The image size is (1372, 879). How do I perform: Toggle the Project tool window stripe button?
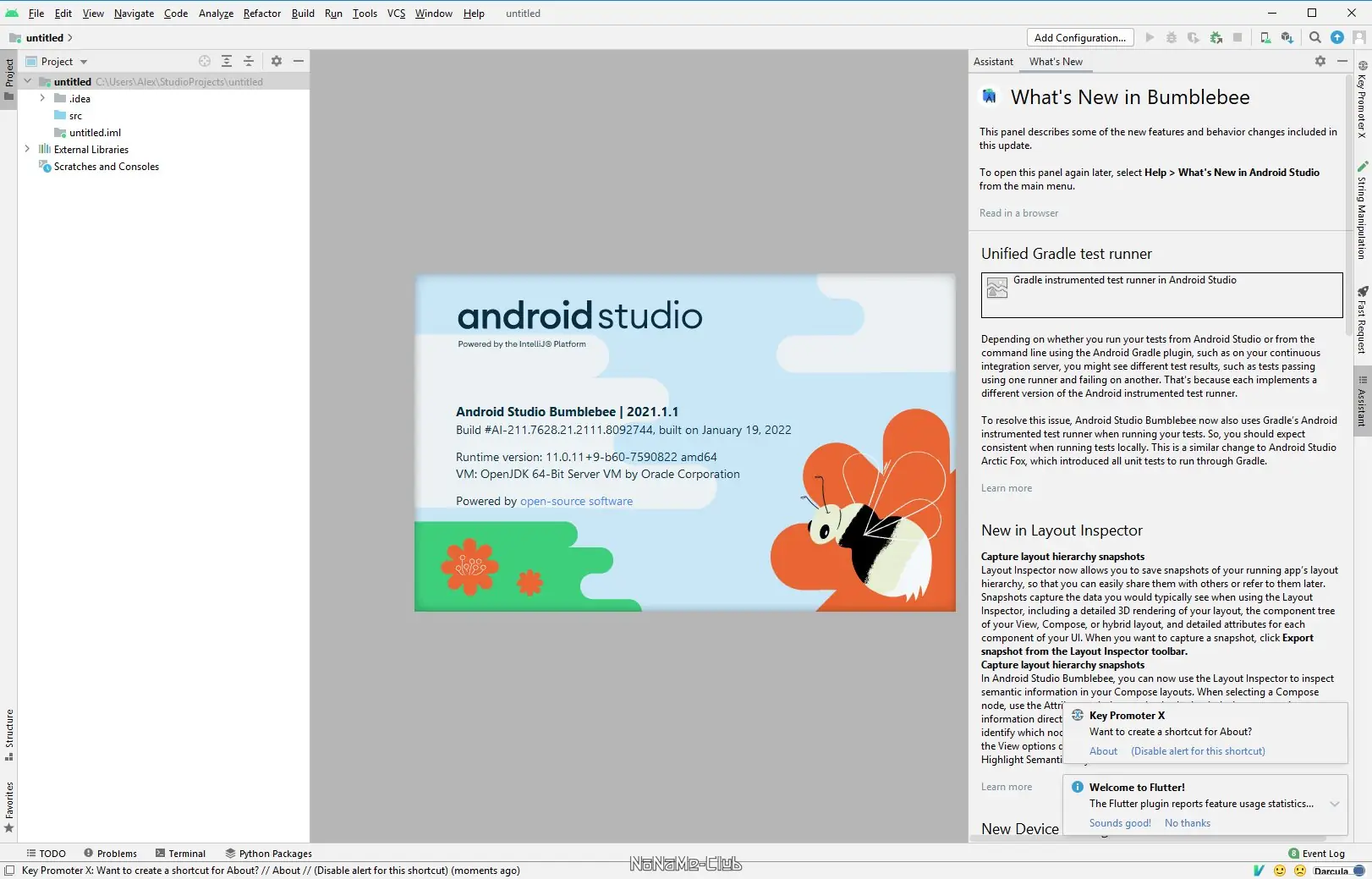coord(8,77)
